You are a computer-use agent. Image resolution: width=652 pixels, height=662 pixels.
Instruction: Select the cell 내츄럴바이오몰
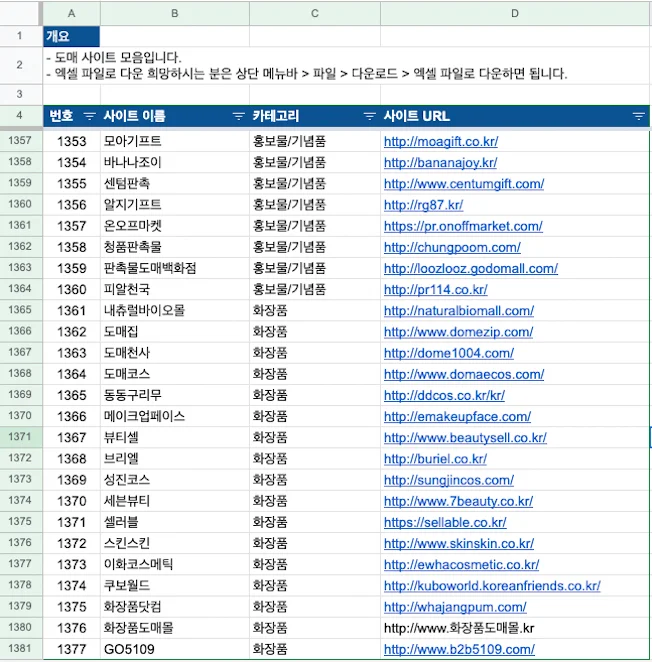tap(175, 310)
